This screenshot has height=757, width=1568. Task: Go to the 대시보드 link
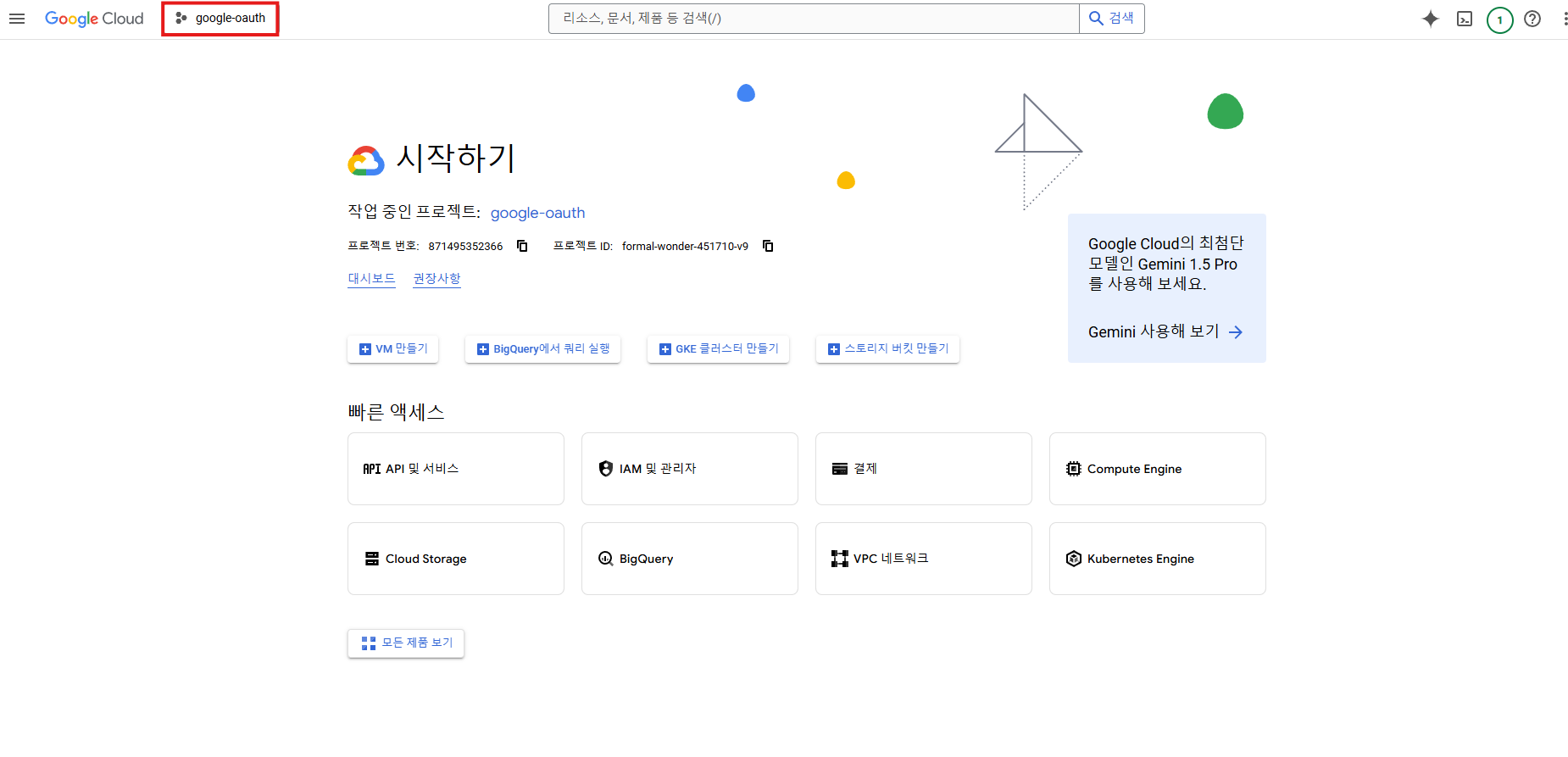pyautogui.click(x=371, y=279)
